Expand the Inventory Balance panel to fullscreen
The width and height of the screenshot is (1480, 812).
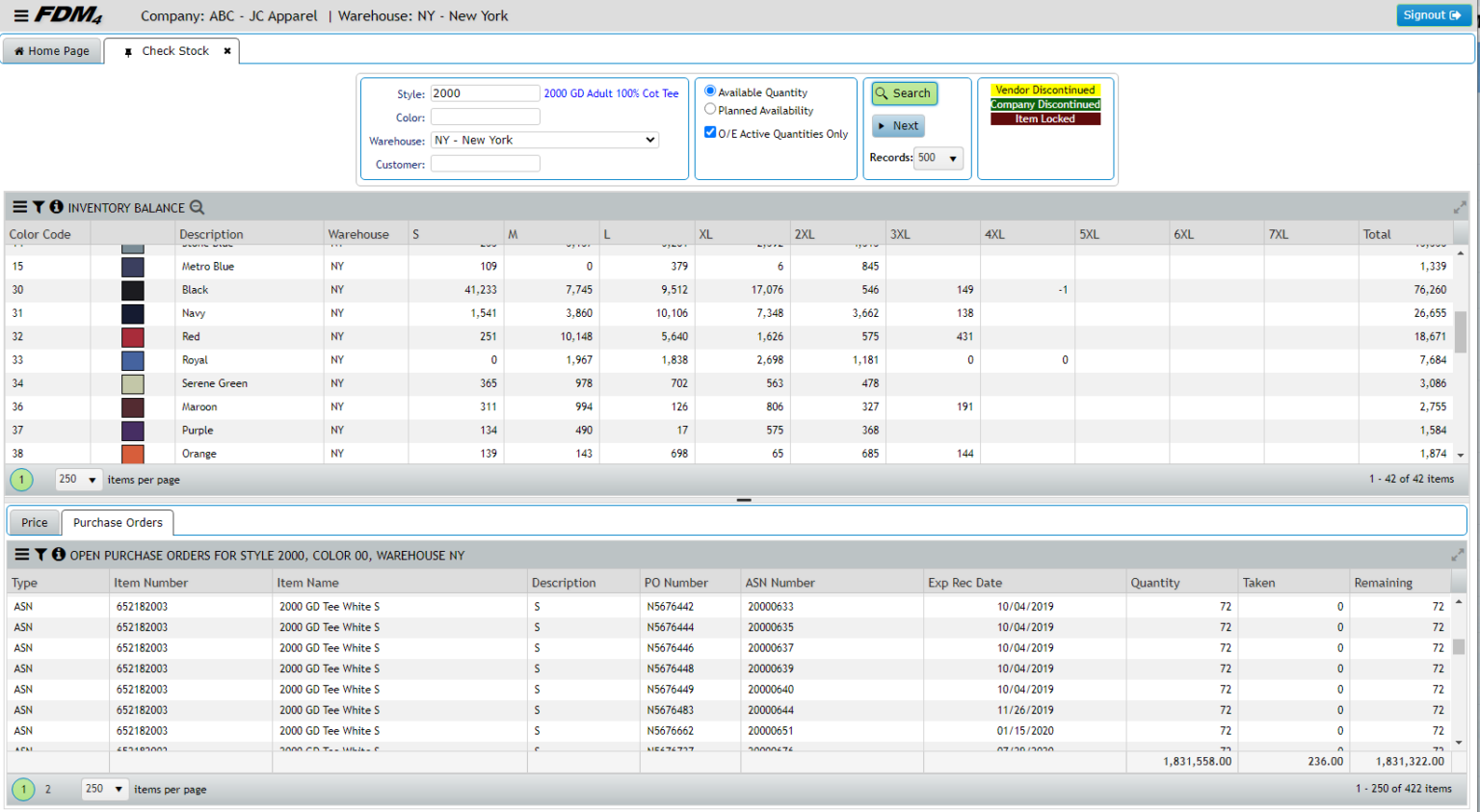click(x=1459, y=206)
